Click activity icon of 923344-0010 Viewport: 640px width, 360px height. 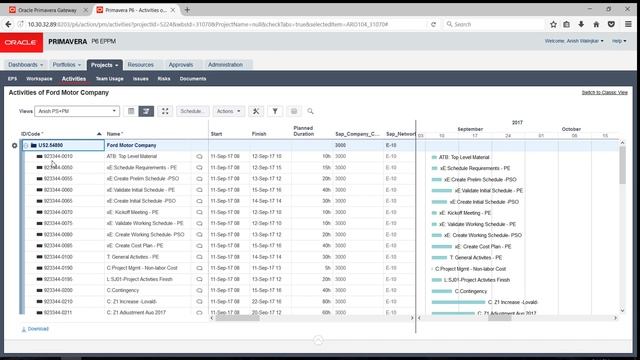pyautogui.click(x=39, y=156)
